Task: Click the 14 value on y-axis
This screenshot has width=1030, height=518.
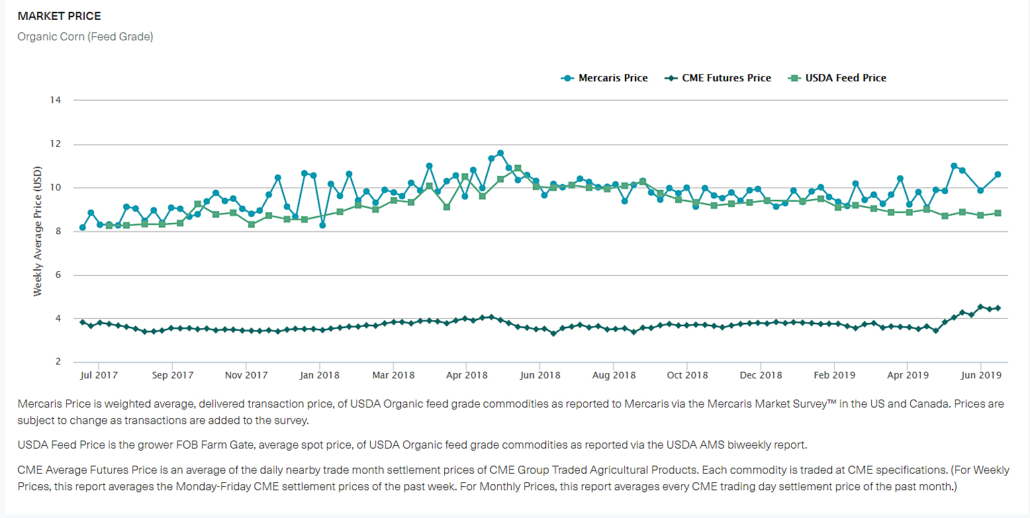Action: pyautogui.click(x=56, y=100)
